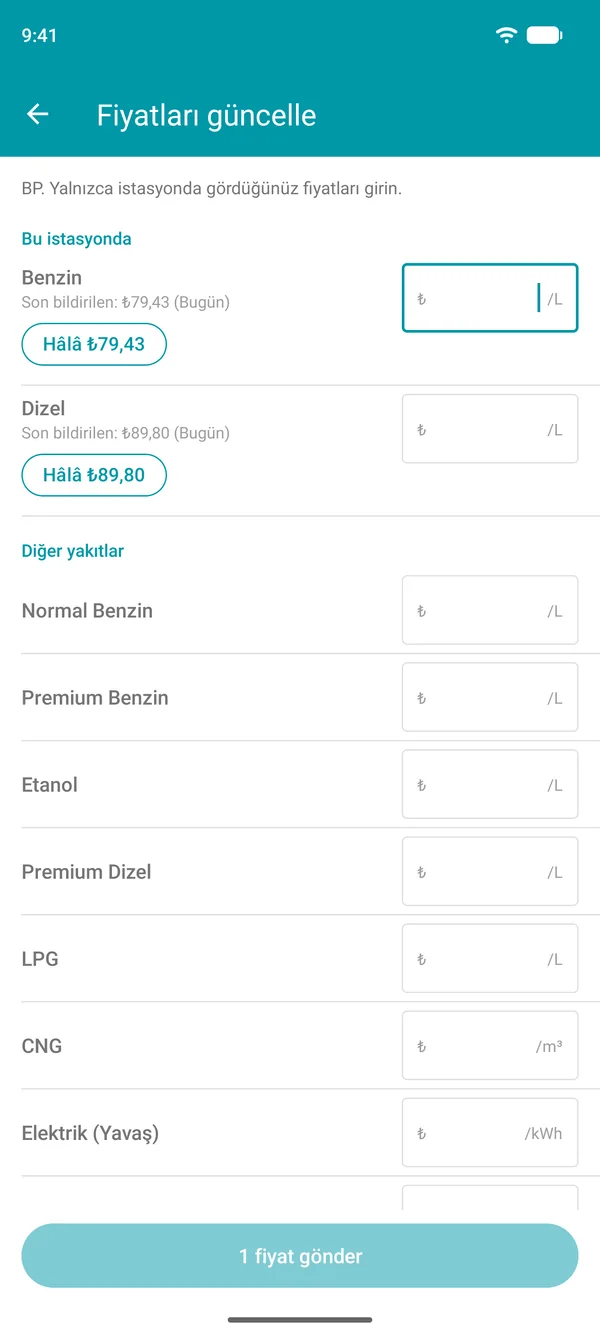Screen dimensions: 600x1336
Task: Tap the 'Fiyatları güncelle' title
Action: [x=206, y=115]
